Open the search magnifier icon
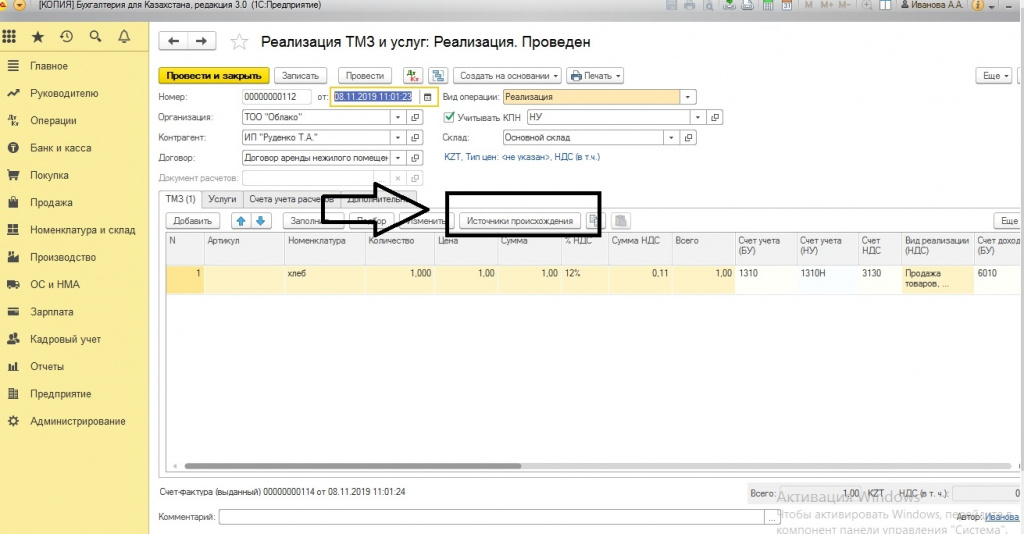This screenshot has height=534, width=1024. 95,37
